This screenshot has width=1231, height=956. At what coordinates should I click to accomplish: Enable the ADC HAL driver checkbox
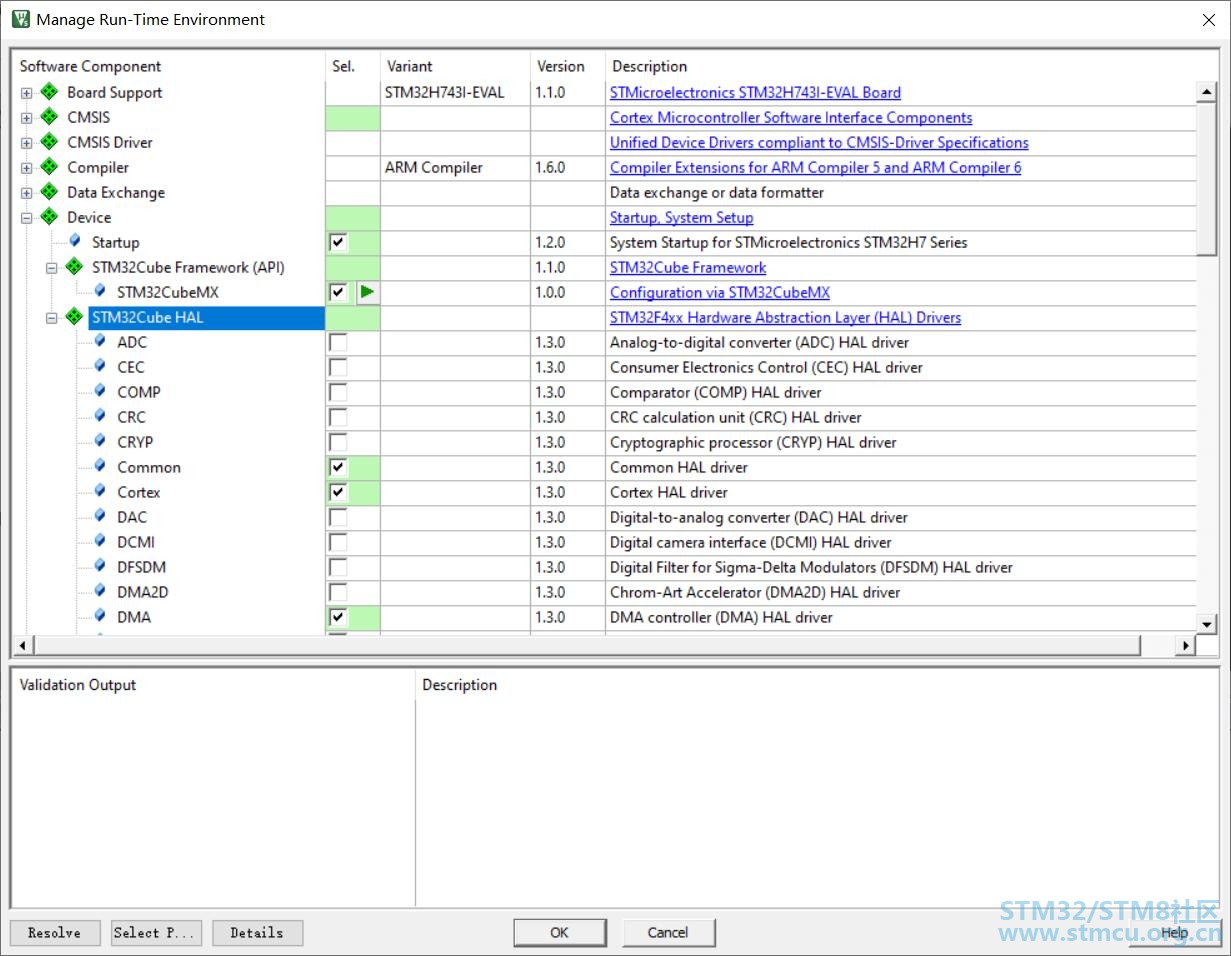pos(338,342)
